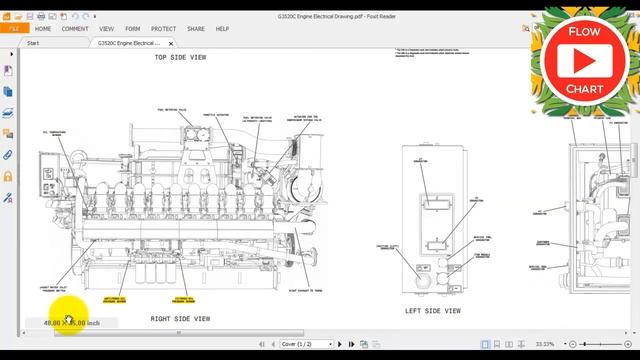Open the Security lock panel icon
The width and height of the screenshot is (640, 360).
8,176
